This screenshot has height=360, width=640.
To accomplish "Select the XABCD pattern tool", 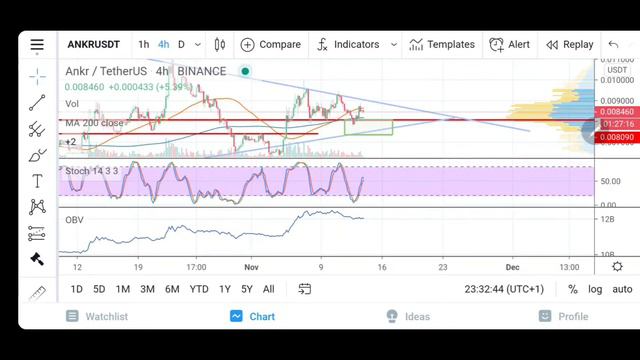I will pyautogui.click(x=37, y=207).
